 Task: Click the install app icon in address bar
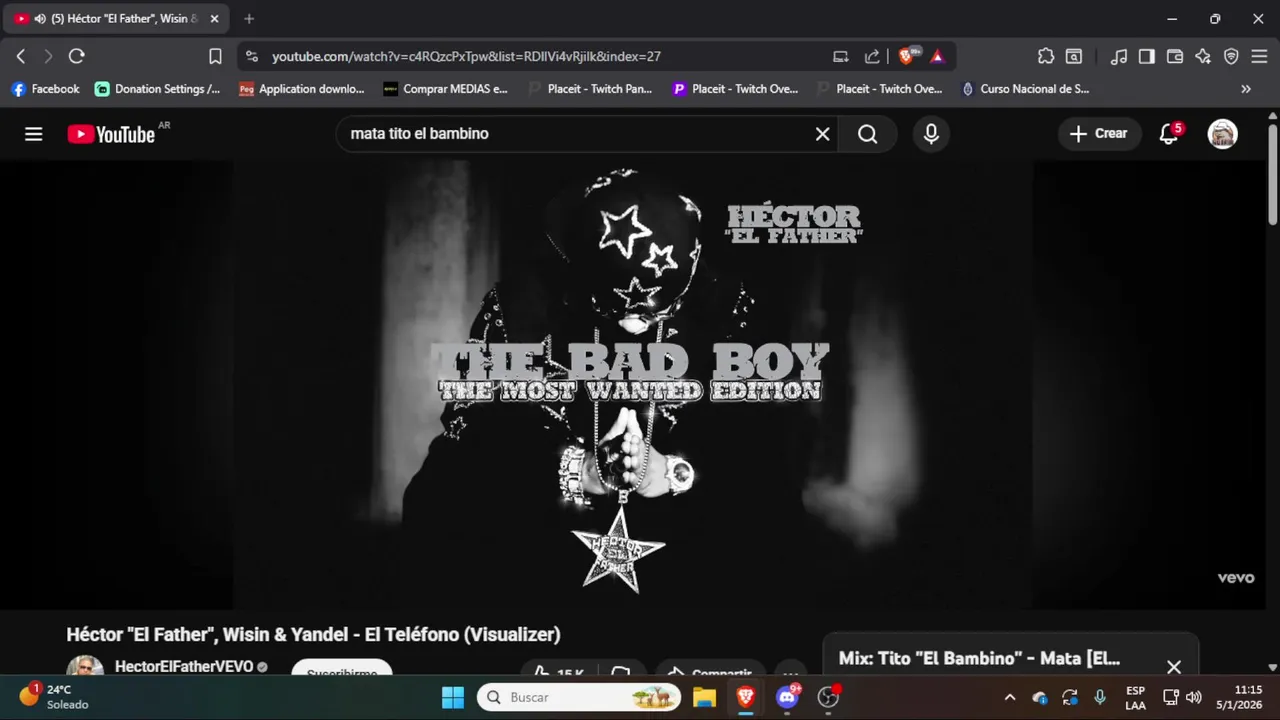(x=841, y=57)
